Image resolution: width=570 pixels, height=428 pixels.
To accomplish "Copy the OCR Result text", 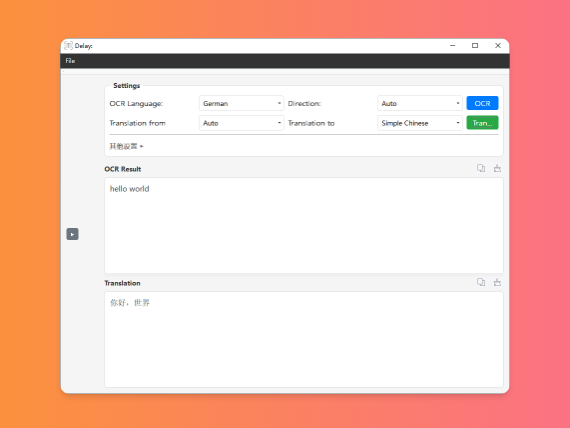I will pyautogui.click(x=481, y=168).
